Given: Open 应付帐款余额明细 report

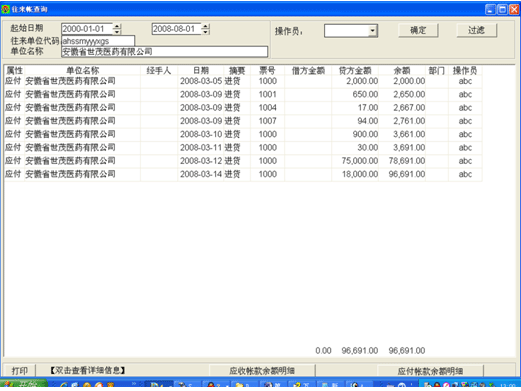Looking at the screenshot, I should (430, 371).
